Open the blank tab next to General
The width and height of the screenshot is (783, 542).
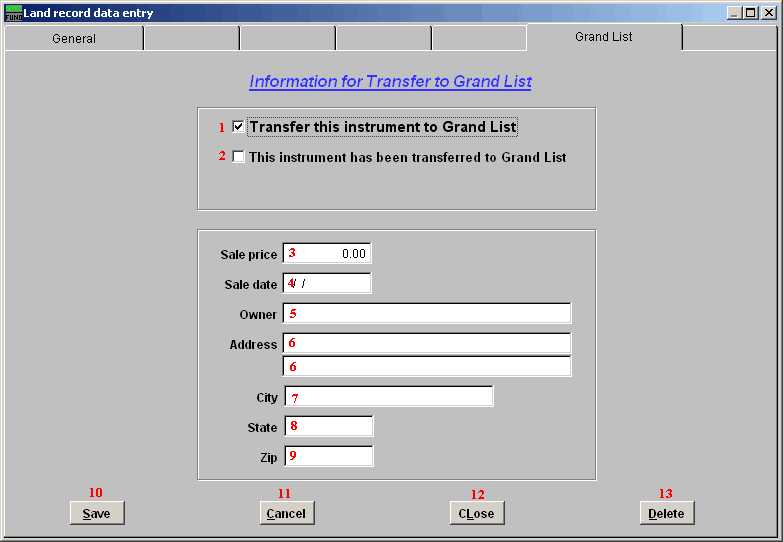click(x=192, y=39)
